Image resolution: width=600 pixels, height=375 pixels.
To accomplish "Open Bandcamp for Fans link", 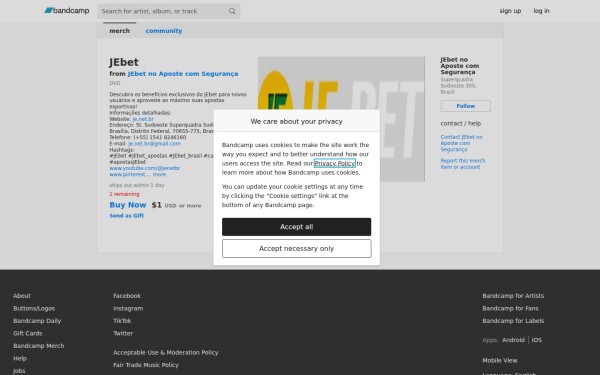I will pos(510,308).
